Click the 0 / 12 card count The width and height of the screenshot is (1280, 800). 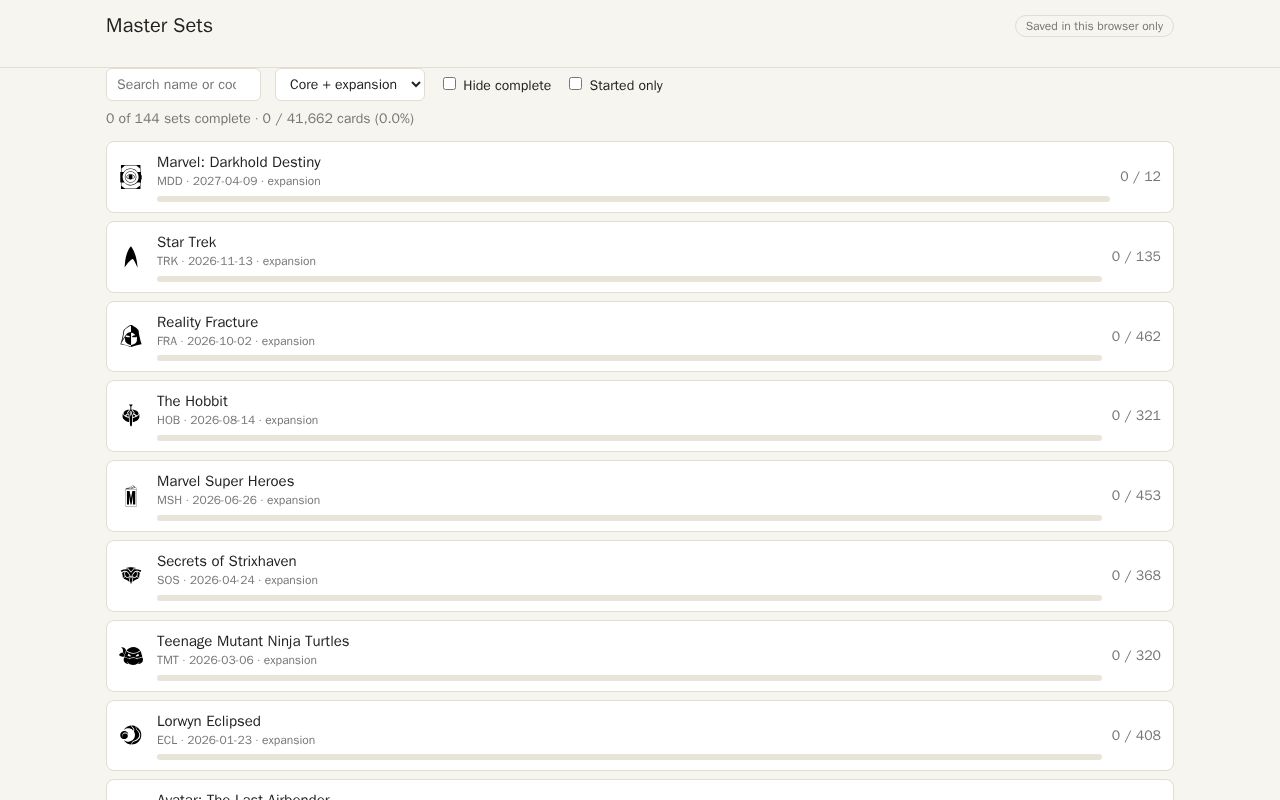click(x=1140, y=176)
